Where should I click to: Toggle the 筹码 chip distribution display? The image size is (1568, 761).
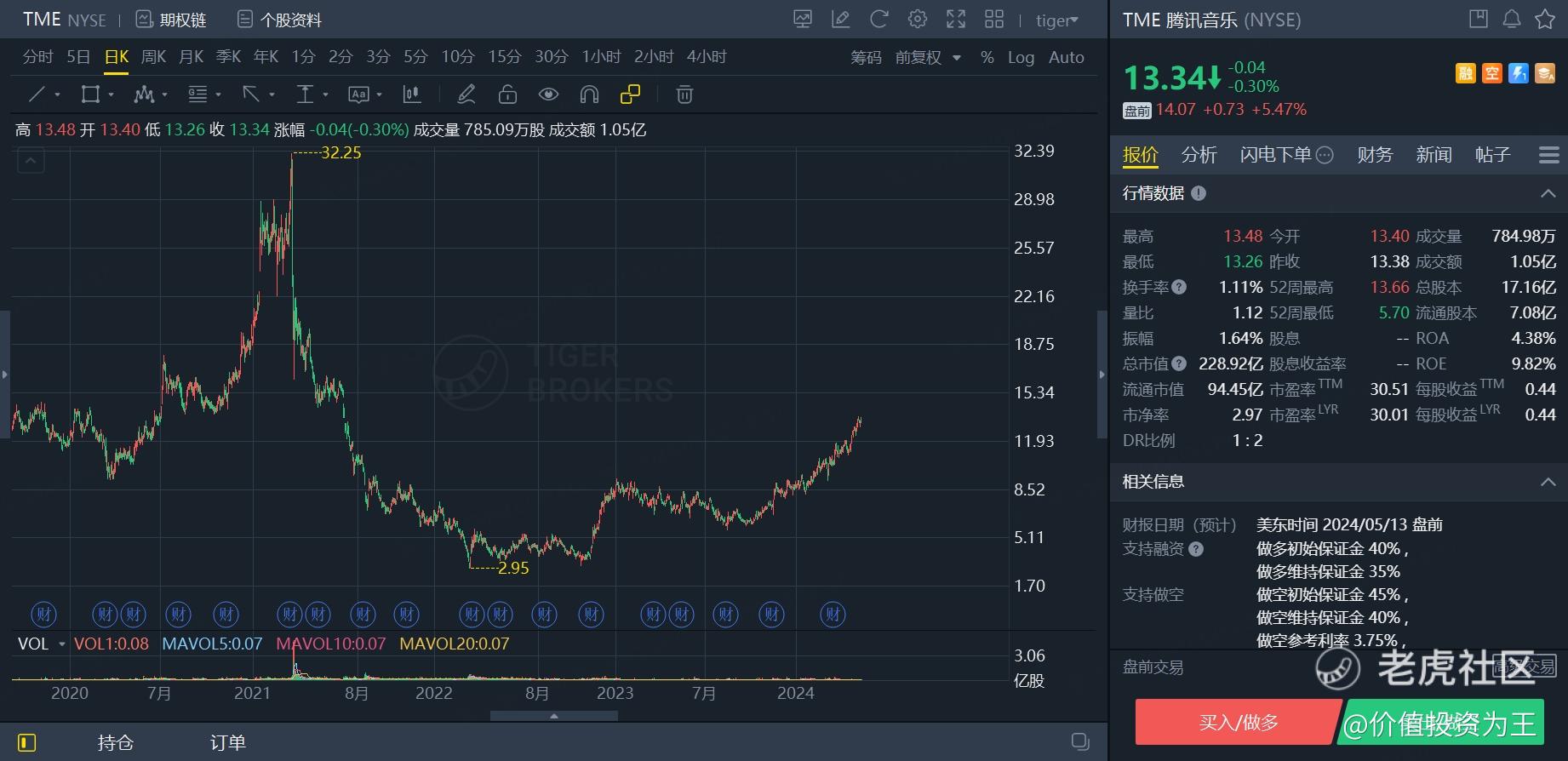[x=866, y=58]
